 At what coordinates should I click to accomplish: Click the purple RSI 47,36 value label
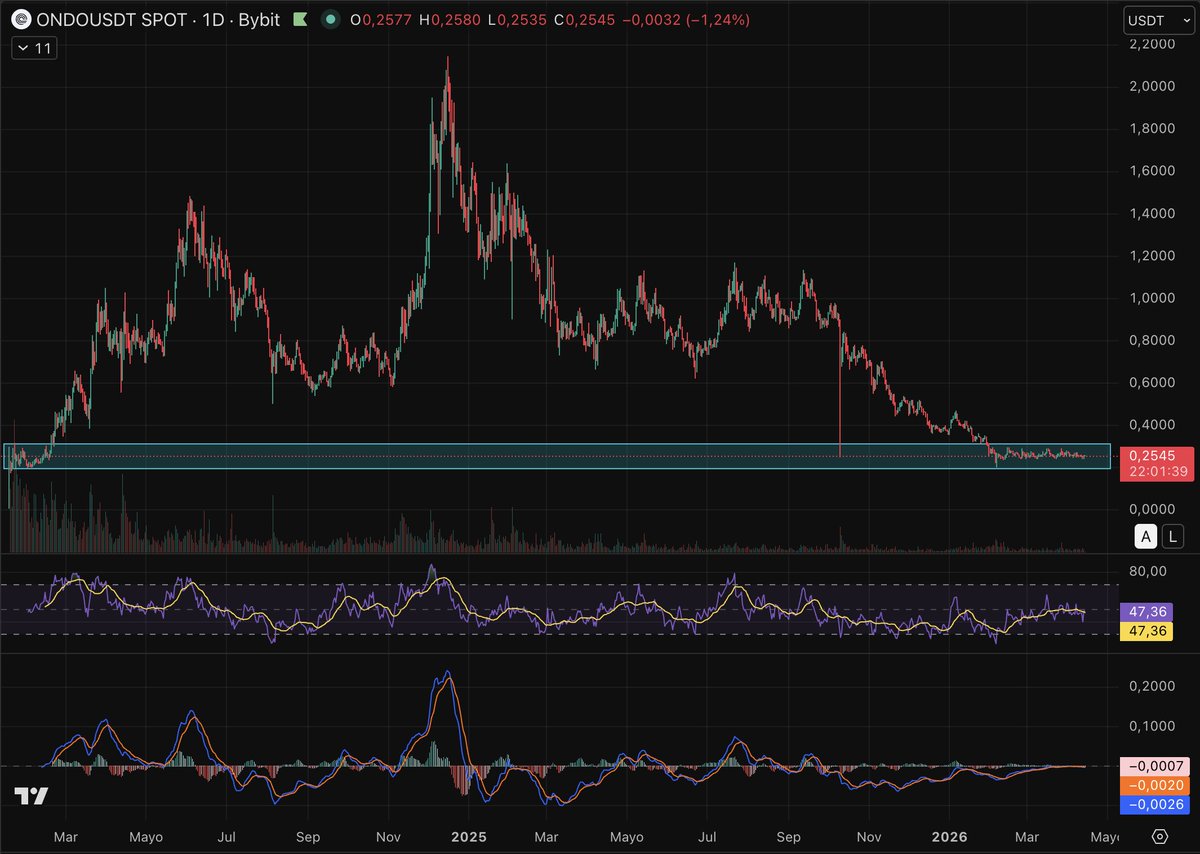point(1152,611)
